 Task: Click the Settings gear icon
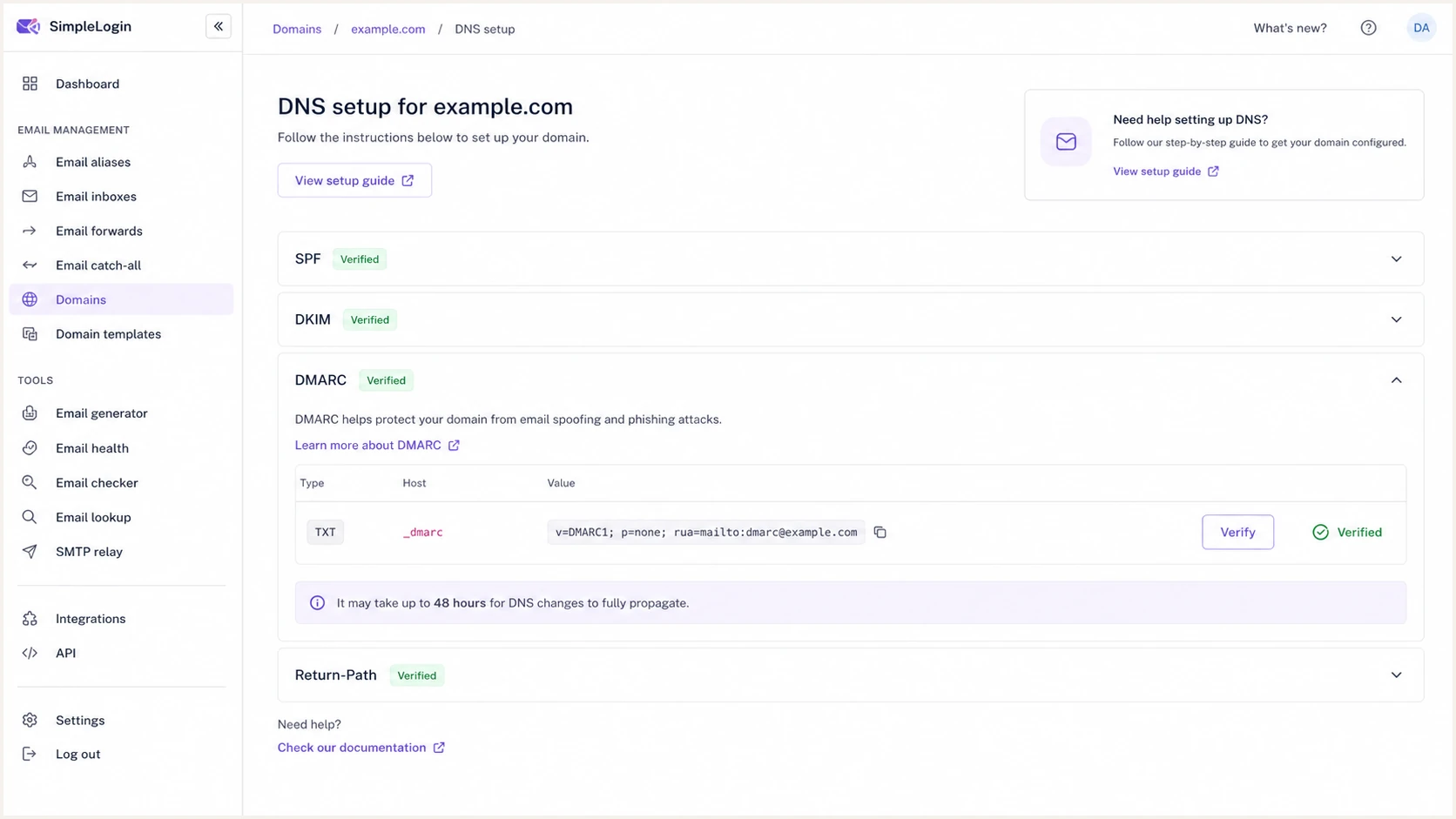(x=30, y=720)
